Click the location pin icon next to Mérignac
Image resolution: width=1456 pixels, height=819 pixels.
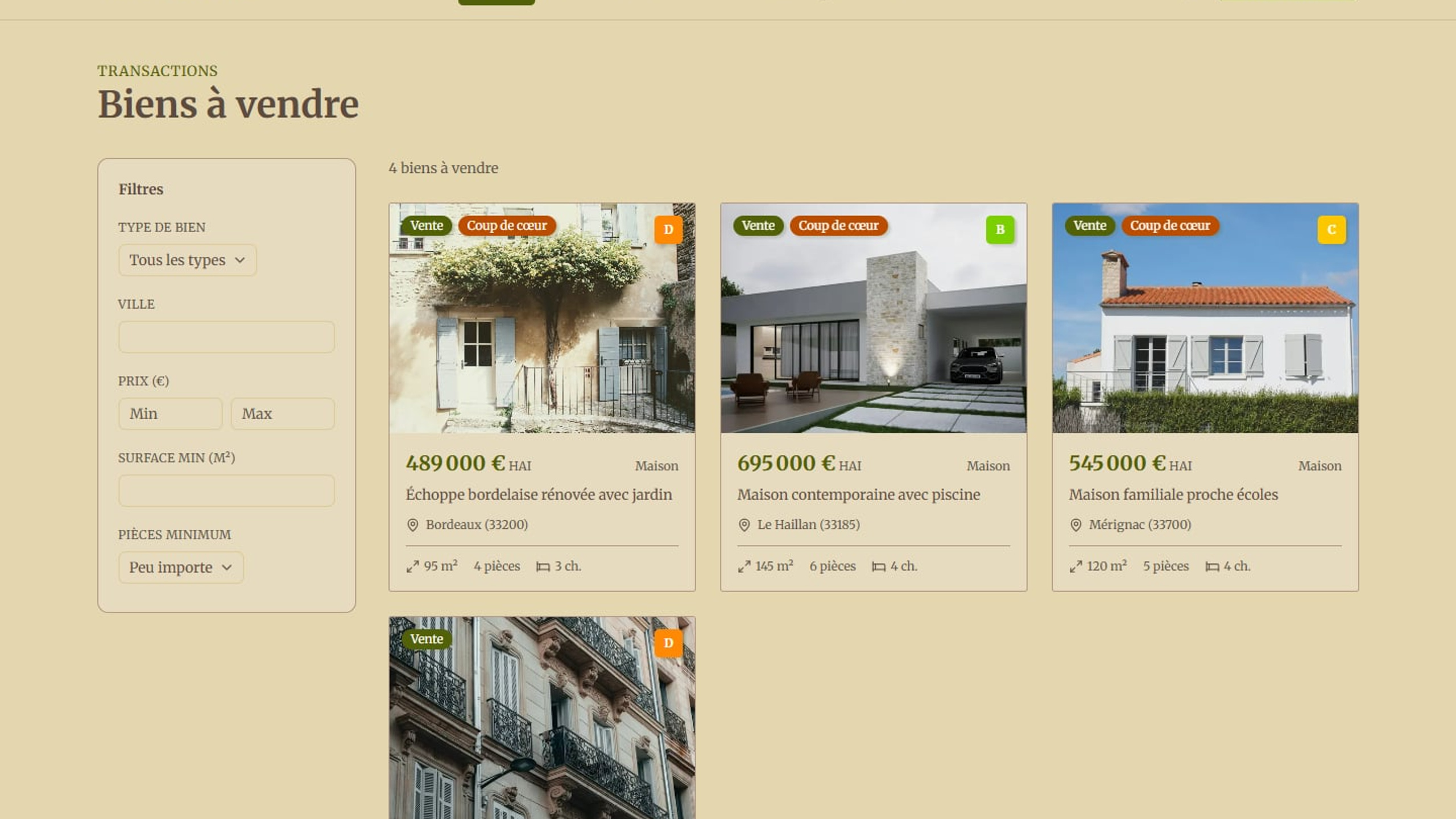(1076, 524)
